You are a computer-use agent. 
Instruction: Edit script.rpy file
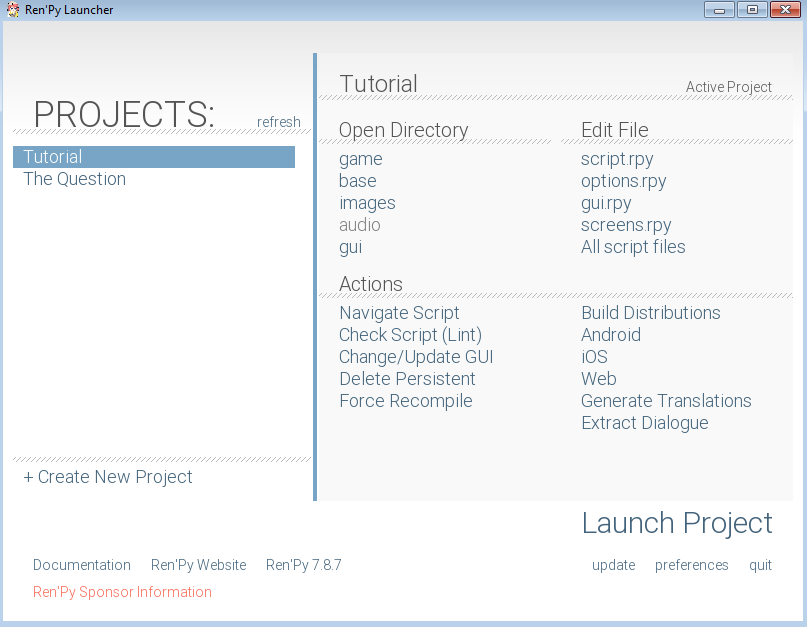617,160
